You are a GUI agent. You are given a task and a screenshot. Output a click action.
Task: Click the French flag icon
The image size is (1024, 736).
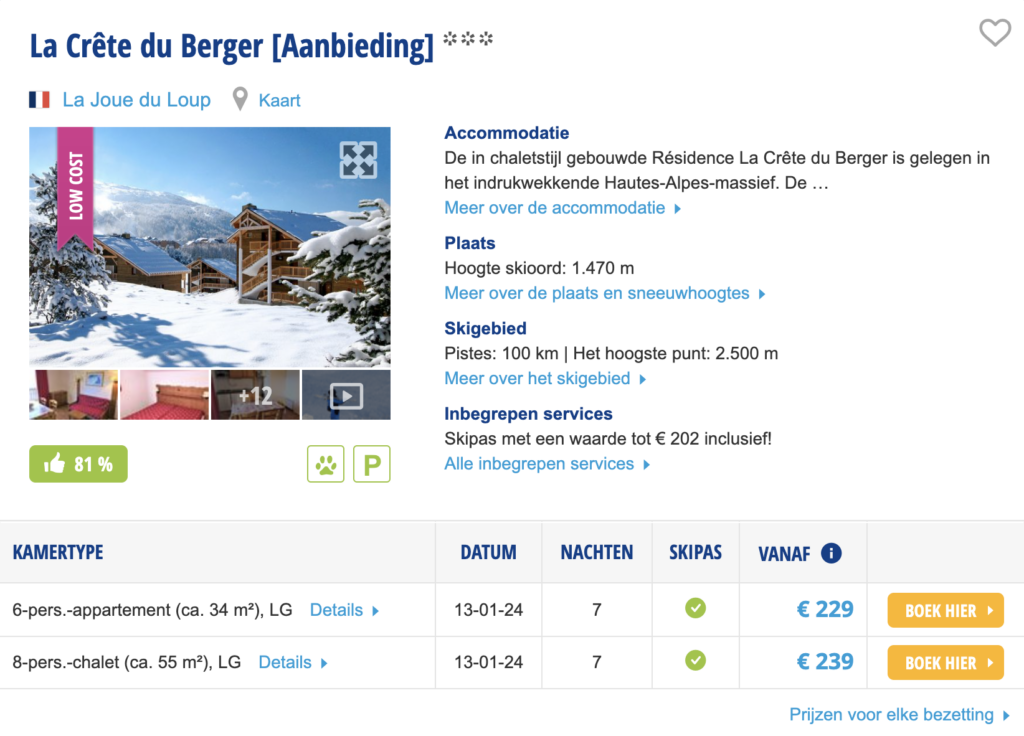40,100
